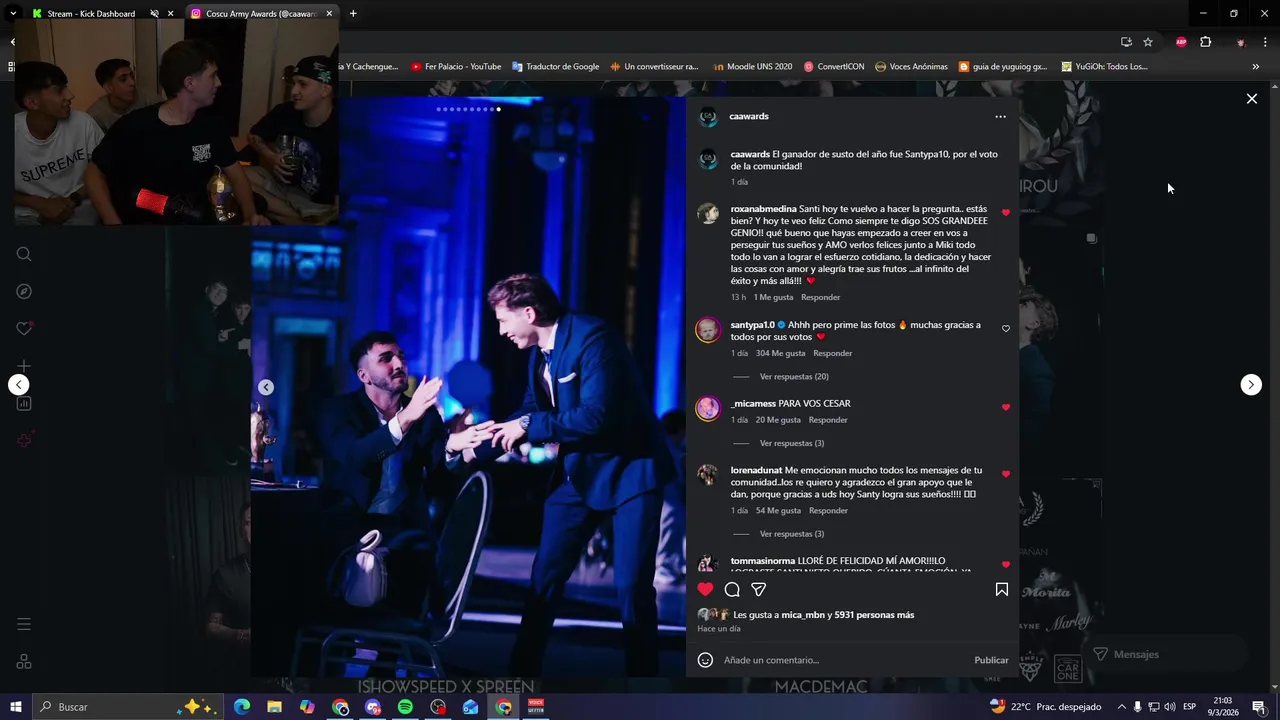Open the tab search dropdown arrow
This screenshot has width=1280, height=720.
13,14
